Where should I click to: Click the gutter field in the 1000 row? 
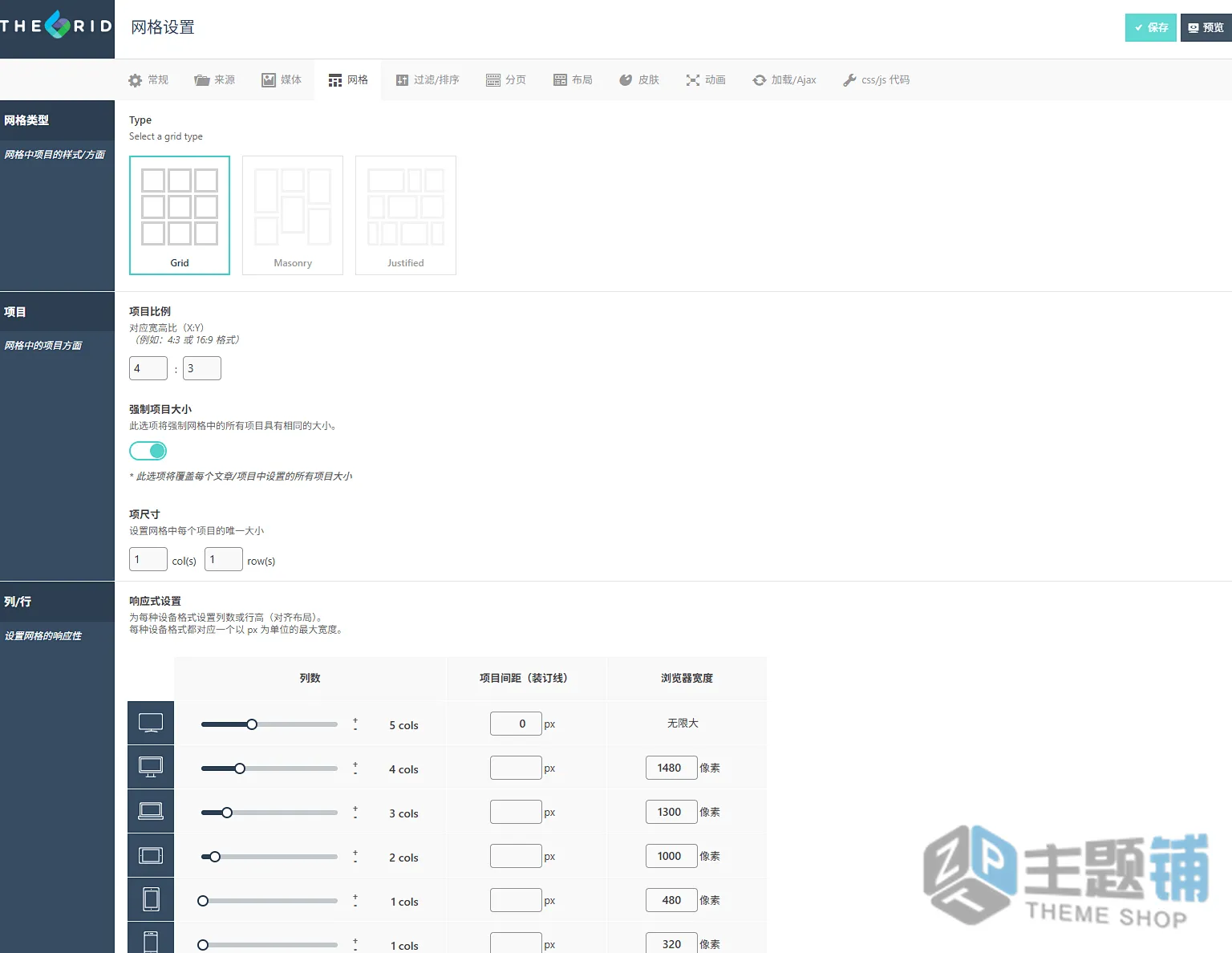(516, 856)
